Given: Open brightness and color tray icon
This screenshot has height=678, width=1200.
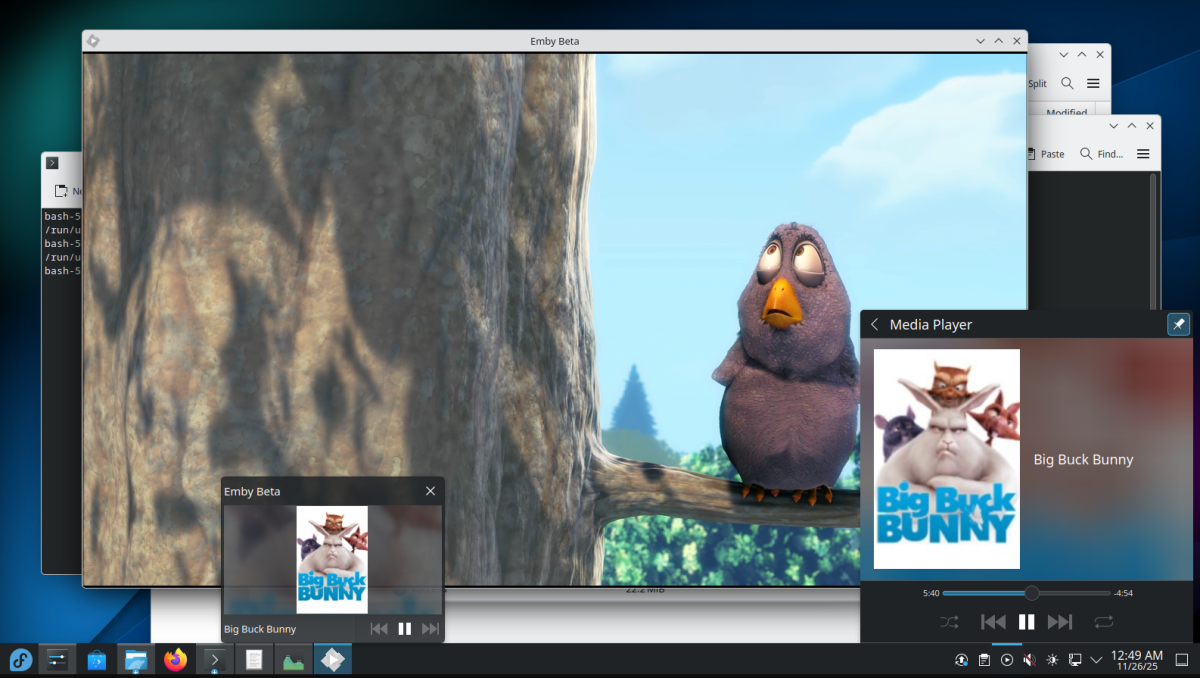Looking at the screenshot, I should 1052,660.
